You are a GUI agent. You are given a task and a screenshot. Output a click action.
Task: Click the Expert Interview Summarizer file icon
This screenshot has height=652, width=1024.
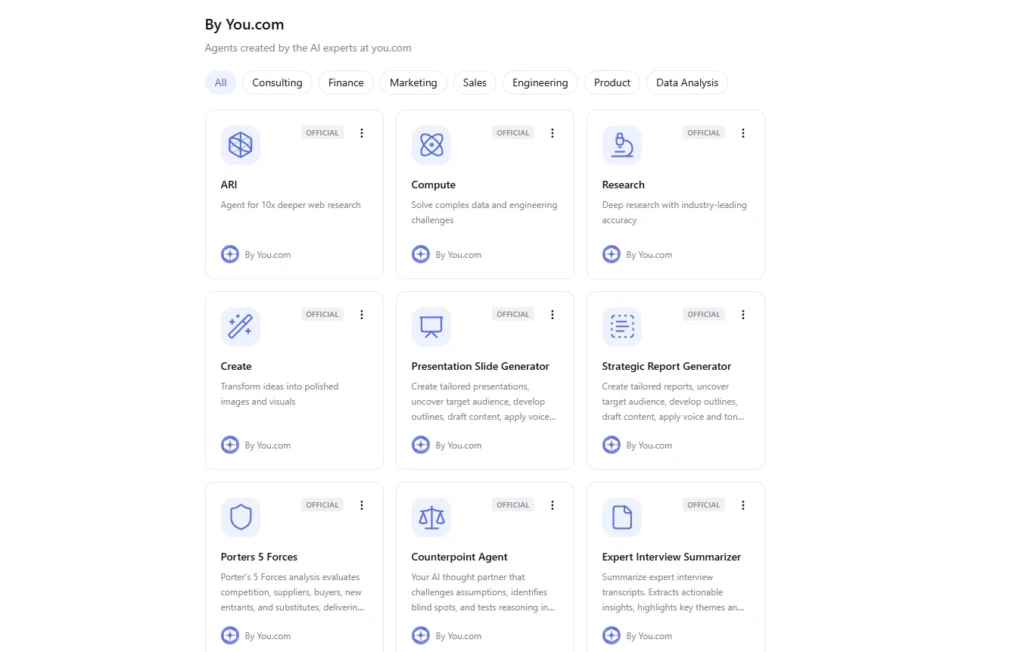click(x=622, y=517)
